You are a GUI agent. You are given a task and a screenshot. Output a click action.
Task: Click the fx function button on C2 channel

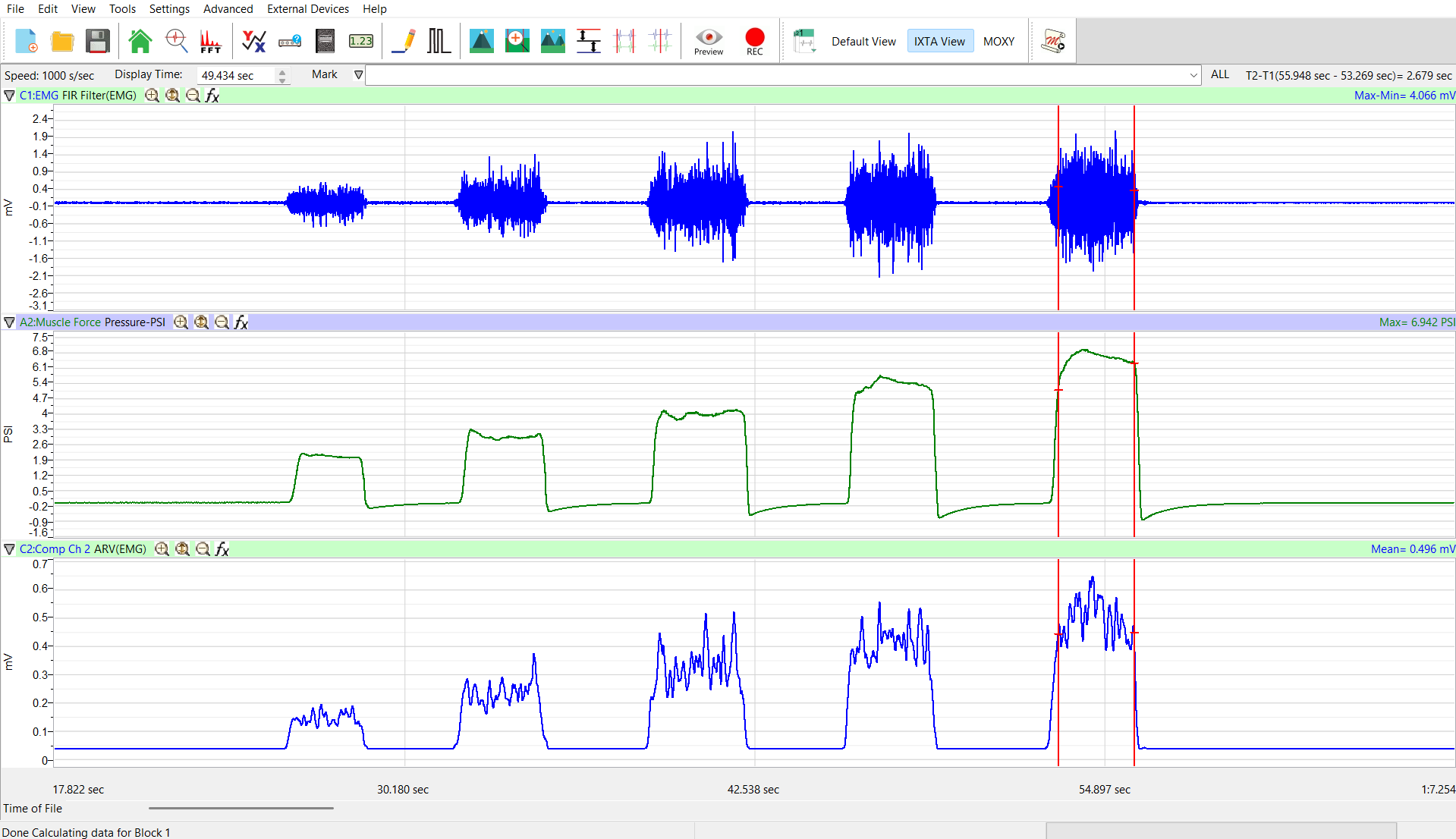[x=222, y=549]
